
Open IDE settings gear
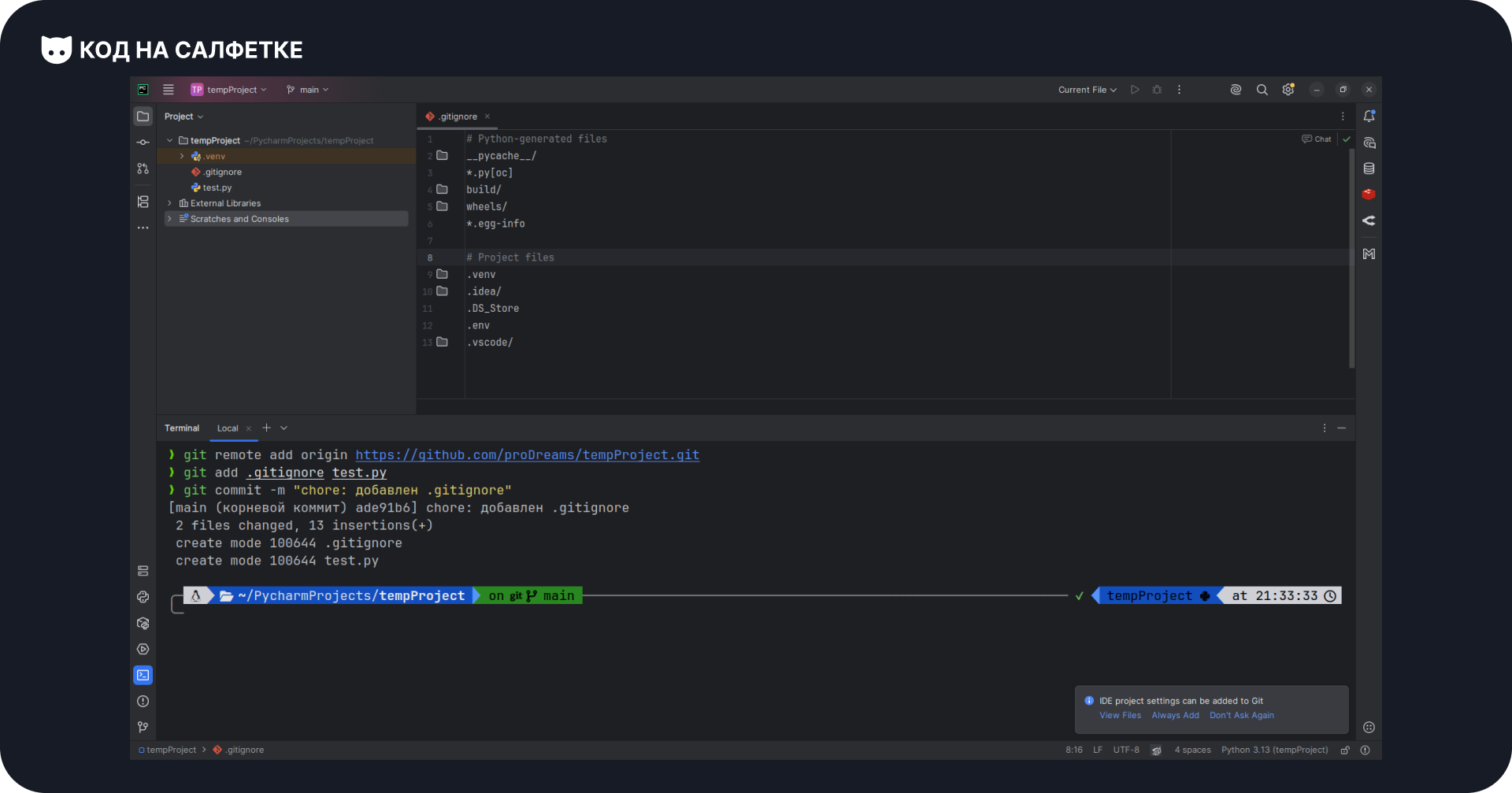point(1288,90)
